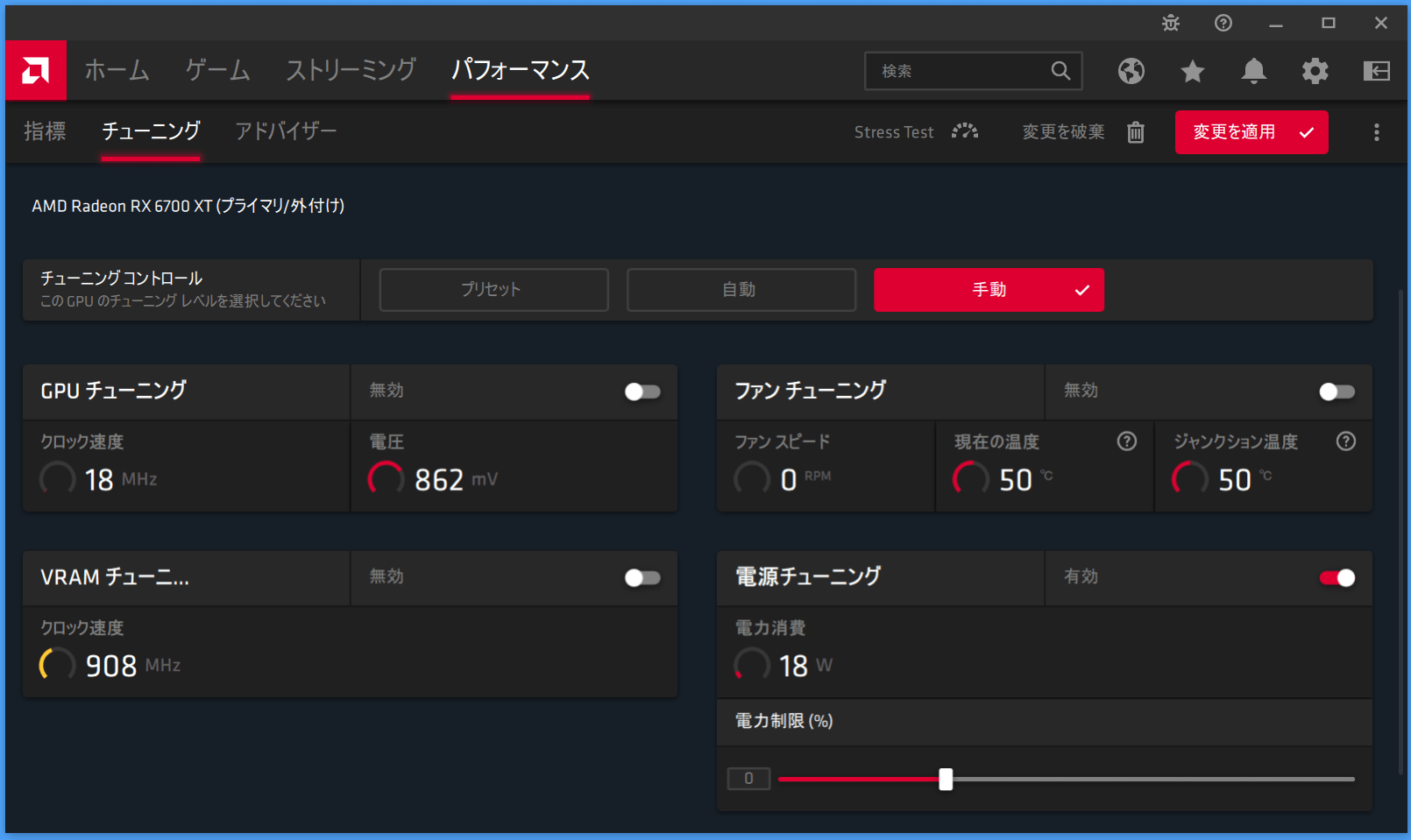The image size is (1411, 840).
Task: Disable the 電源チューニング toggle
Action: (x=1337, y=577)
